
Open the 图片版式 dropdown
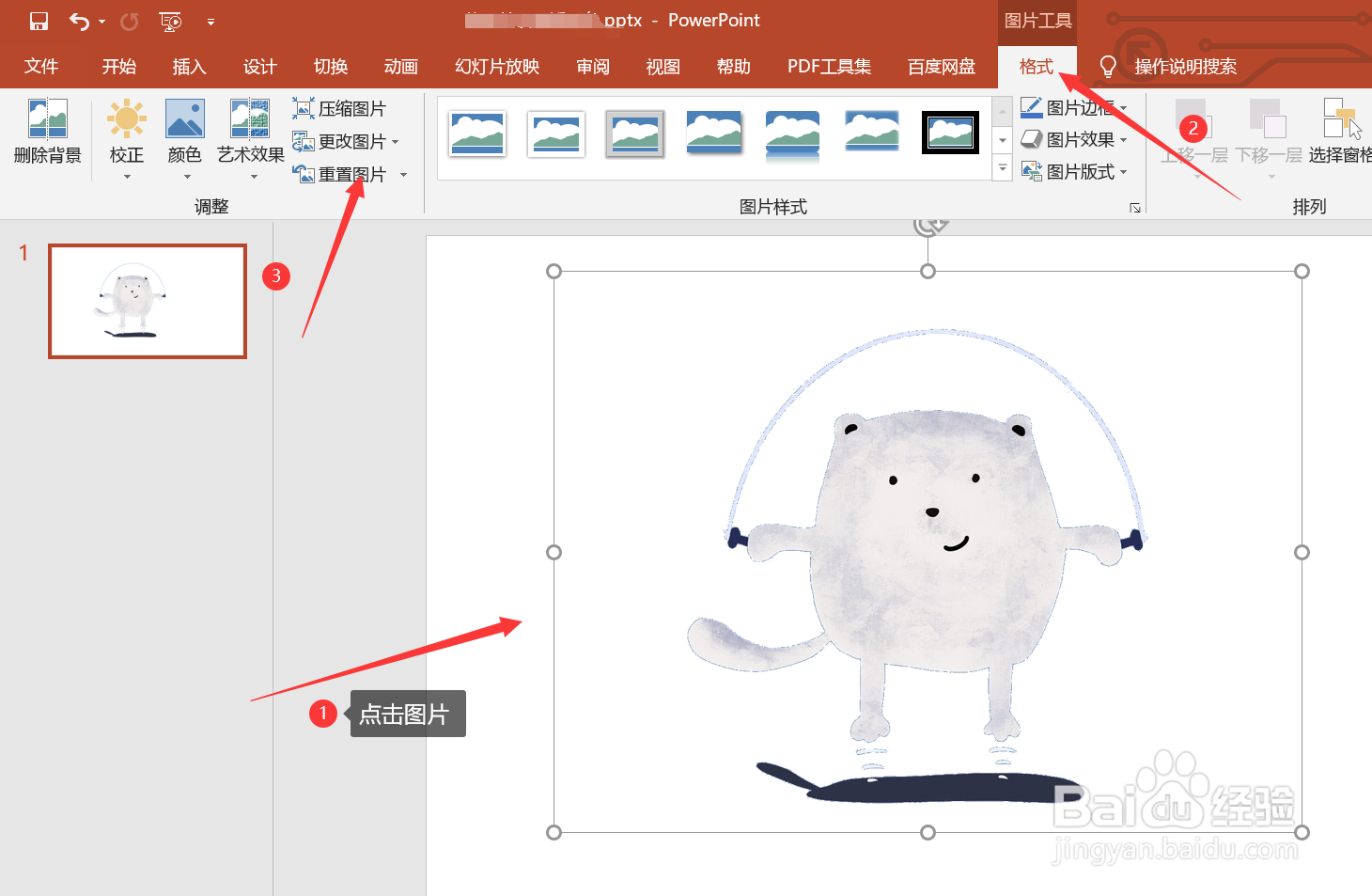[1074, 172]
